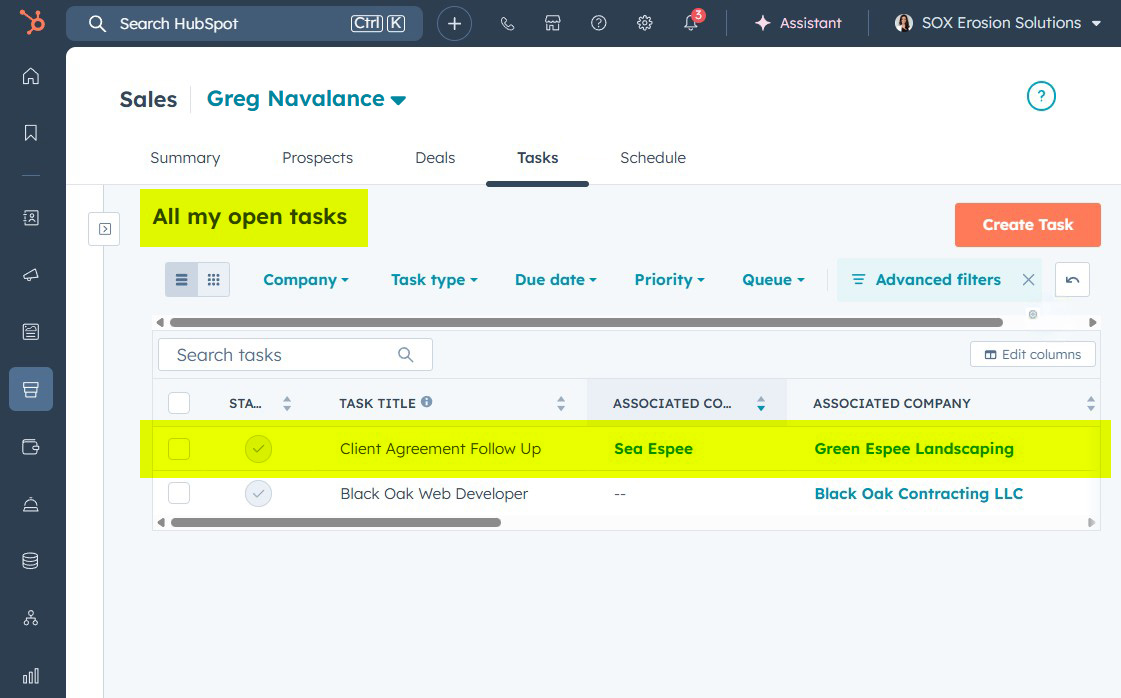The height and width of the screenshot is (698, 1121).
Task: Open the notifications bell icon
Action: coord(691,23)
